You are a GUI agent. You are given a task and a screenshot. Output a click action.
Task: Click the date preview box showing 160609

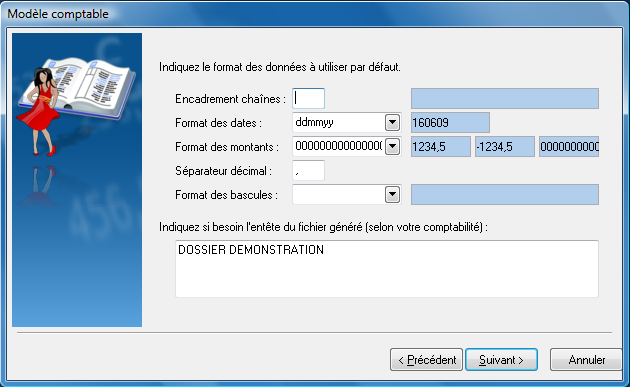450,123
